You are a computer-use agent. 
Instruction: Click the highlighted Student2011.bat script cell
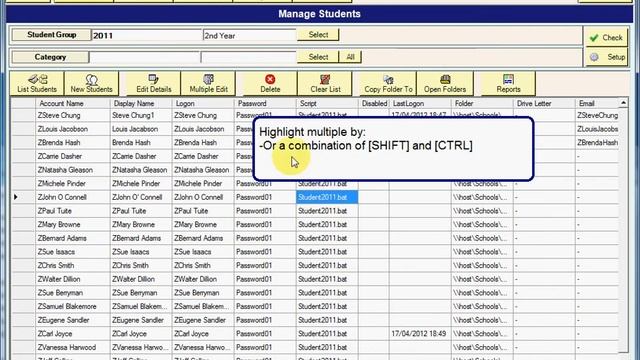(327, 197)
